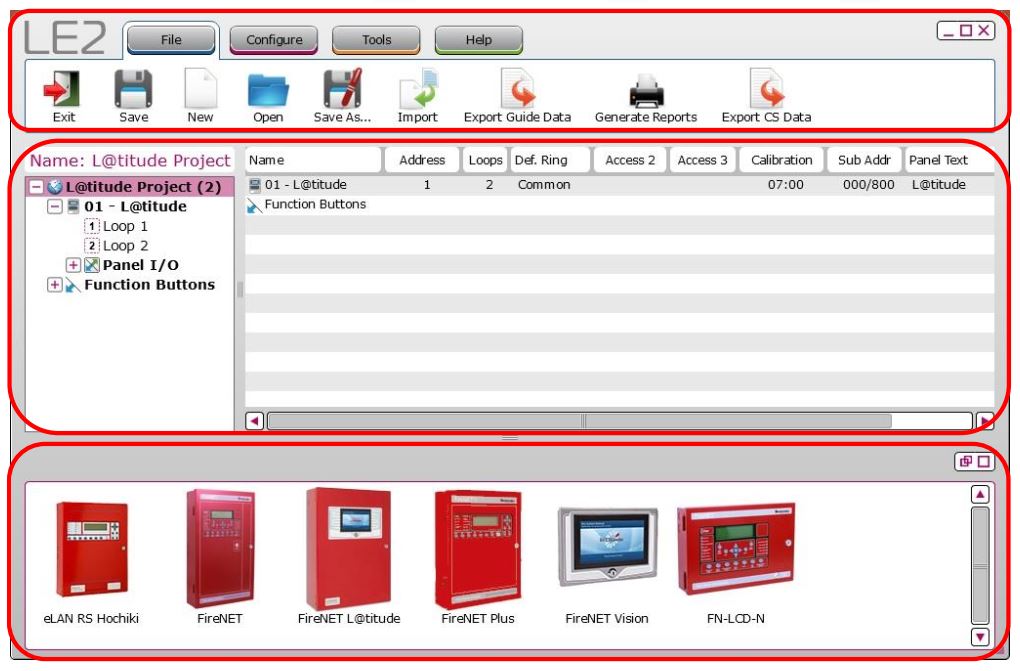Click the horizontal scrollbar right arrow

click(x=985, y=421)
